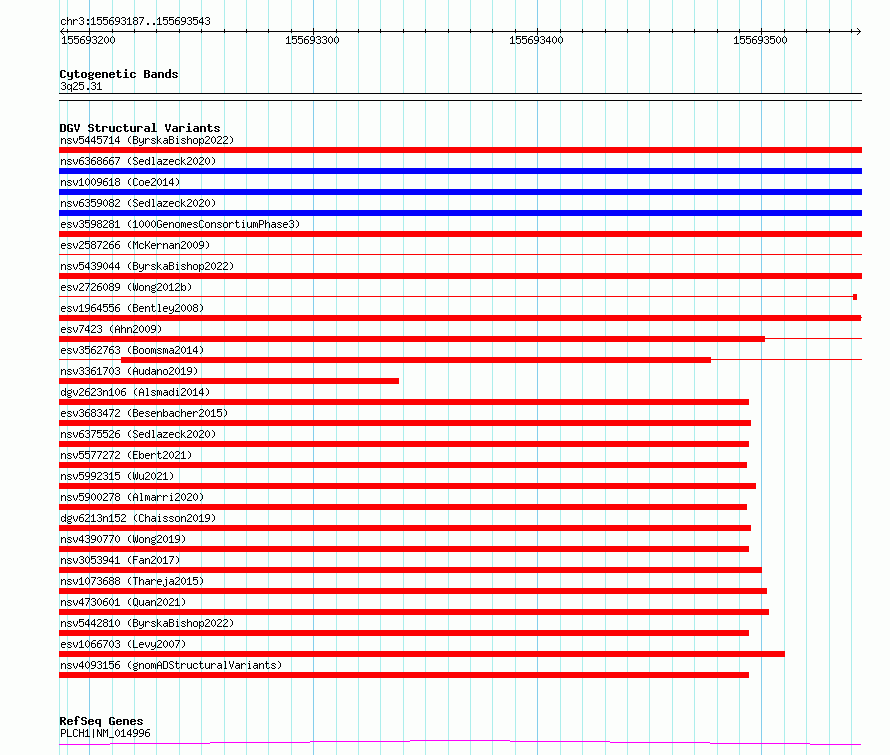This screenshot has height=755, width=890.
Task: Select the Cytogenetic Bands track title
Action: pyautogui.click(x=119, y=74)
